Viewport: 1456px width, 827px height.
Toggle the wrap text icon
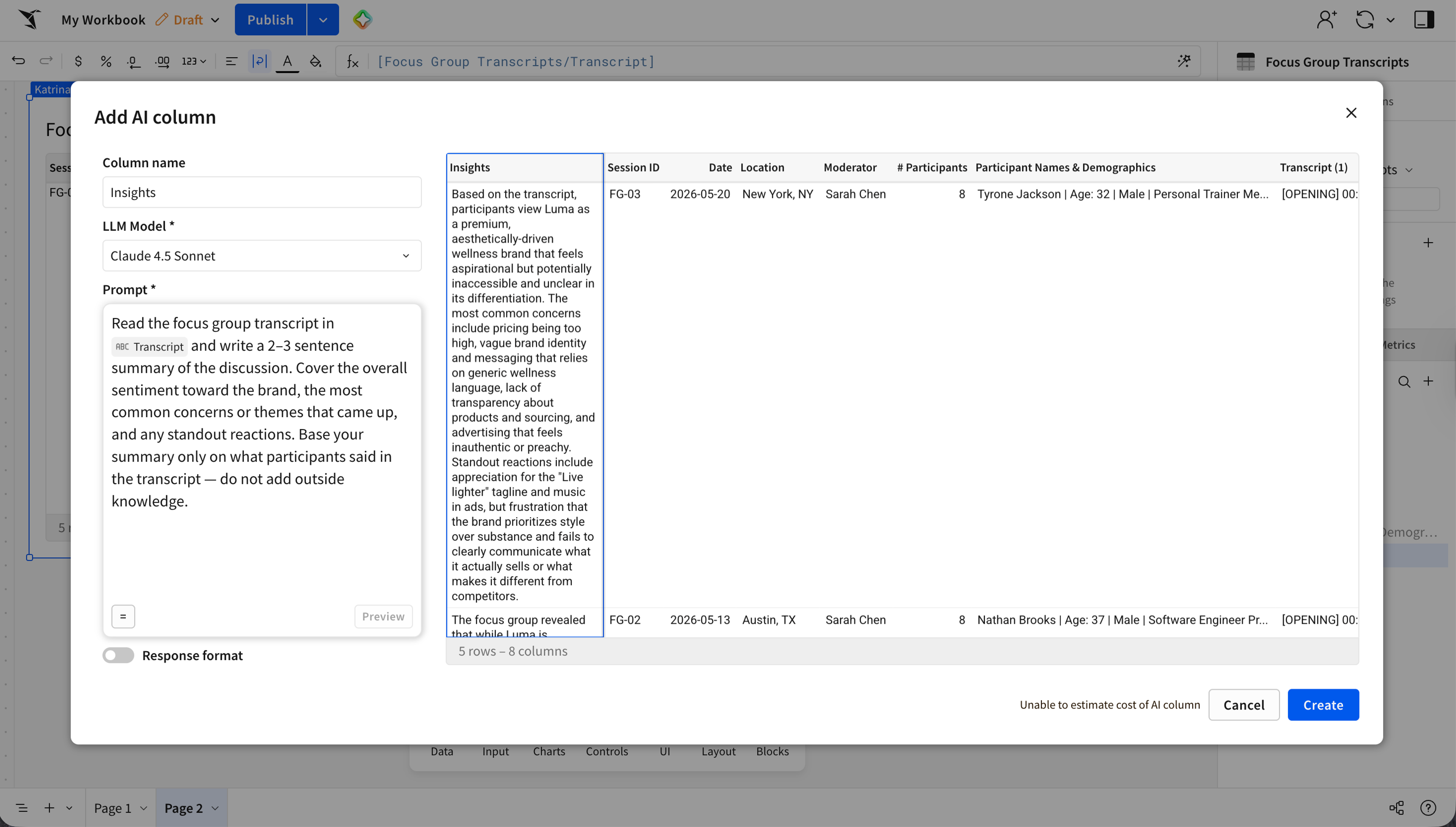pyautogui.click(x=259, y=61)
